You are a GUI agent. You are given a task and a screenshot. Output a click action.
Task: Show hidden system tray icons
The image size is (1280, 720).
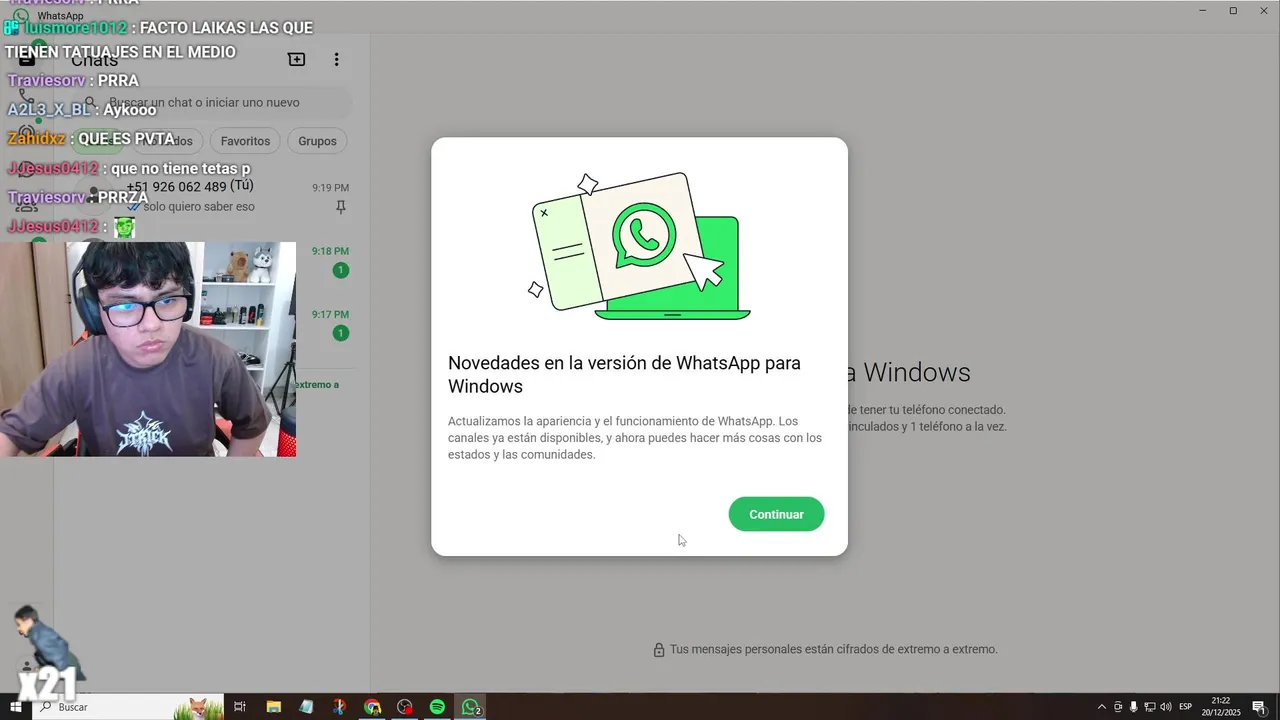[x=1102, y=707]
